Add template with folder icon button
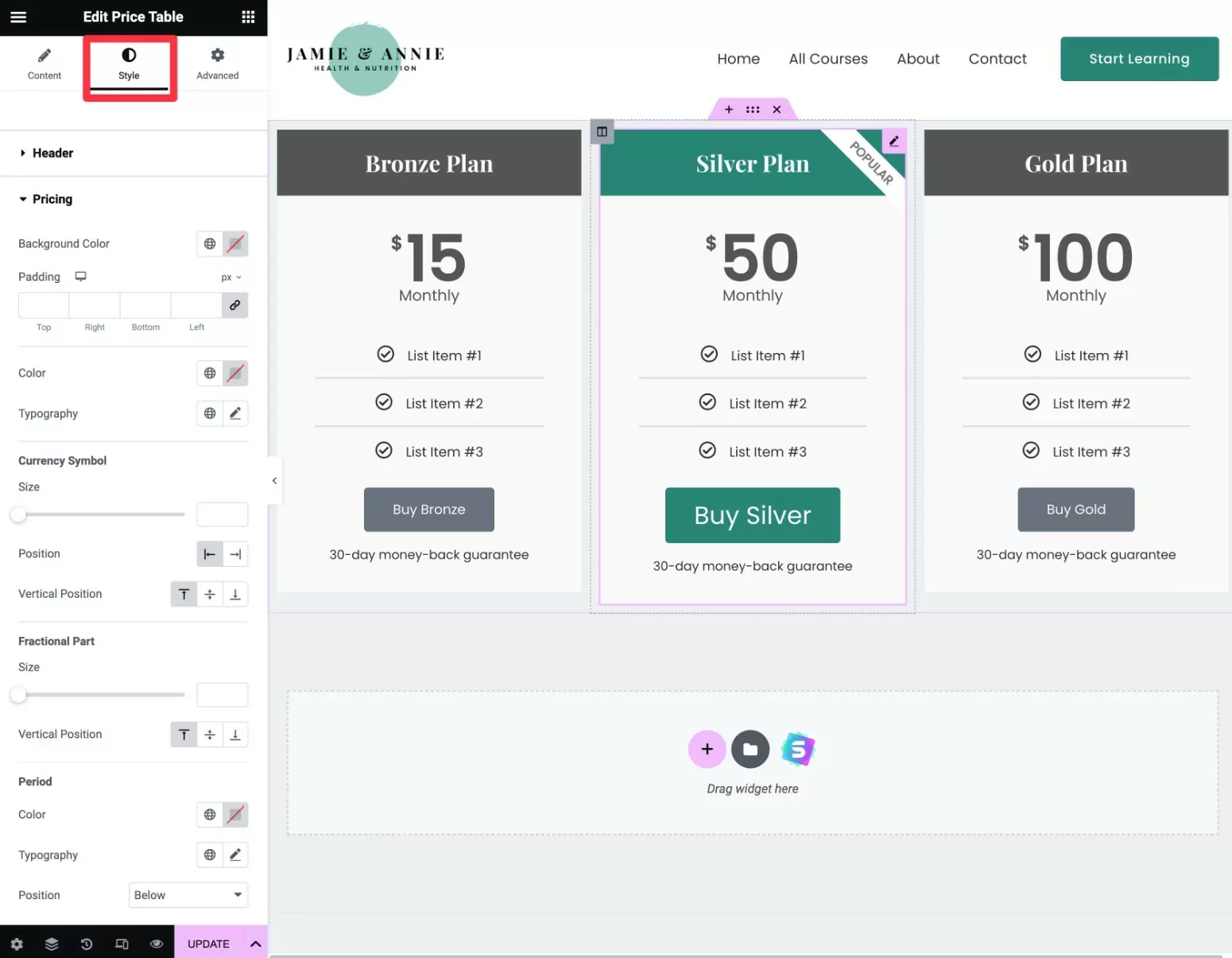Image resolution: width=1232 pixels, height=958 pixels. tap(750, 749)
